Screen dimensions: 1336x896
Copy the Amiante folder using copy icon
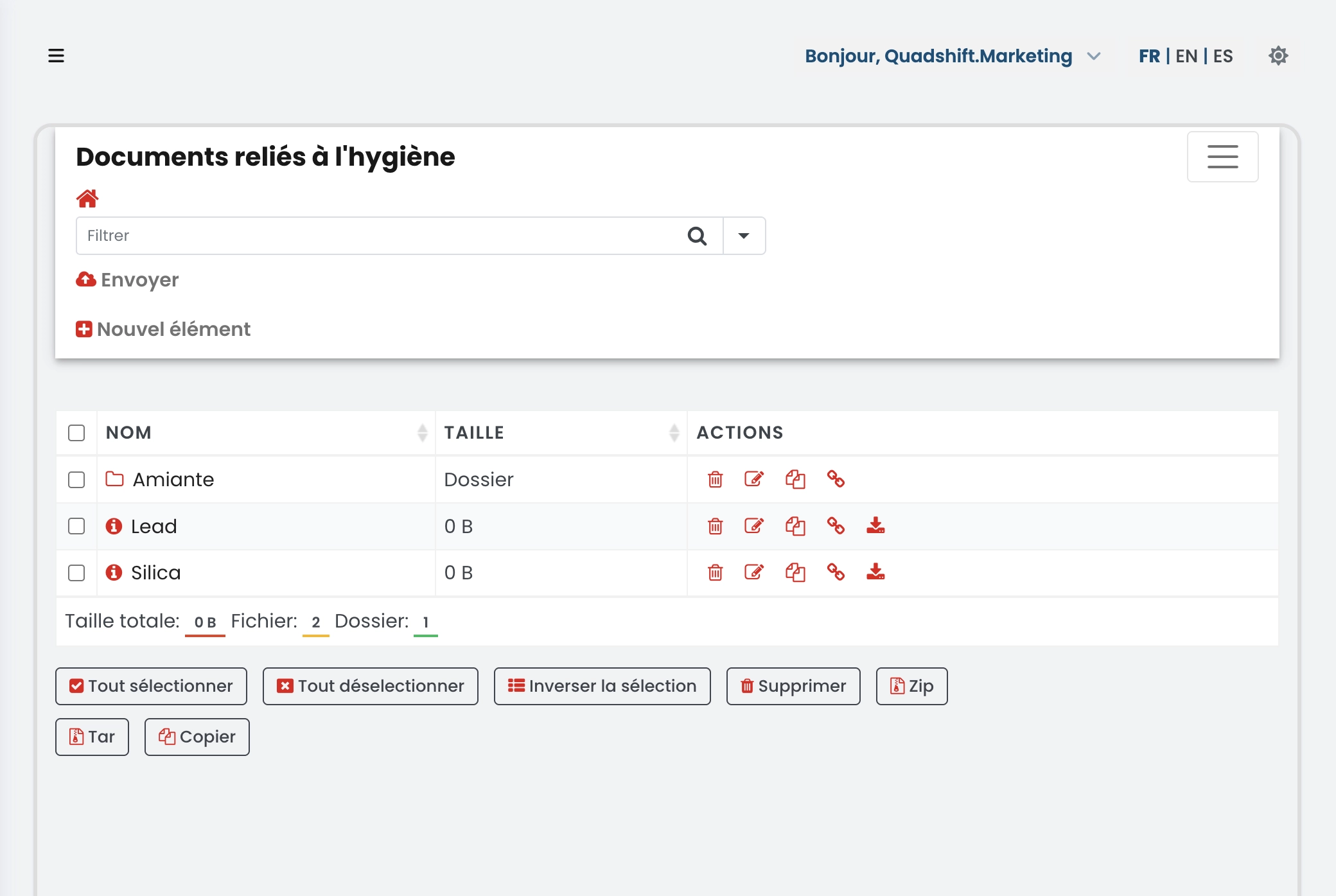(795, 479)
